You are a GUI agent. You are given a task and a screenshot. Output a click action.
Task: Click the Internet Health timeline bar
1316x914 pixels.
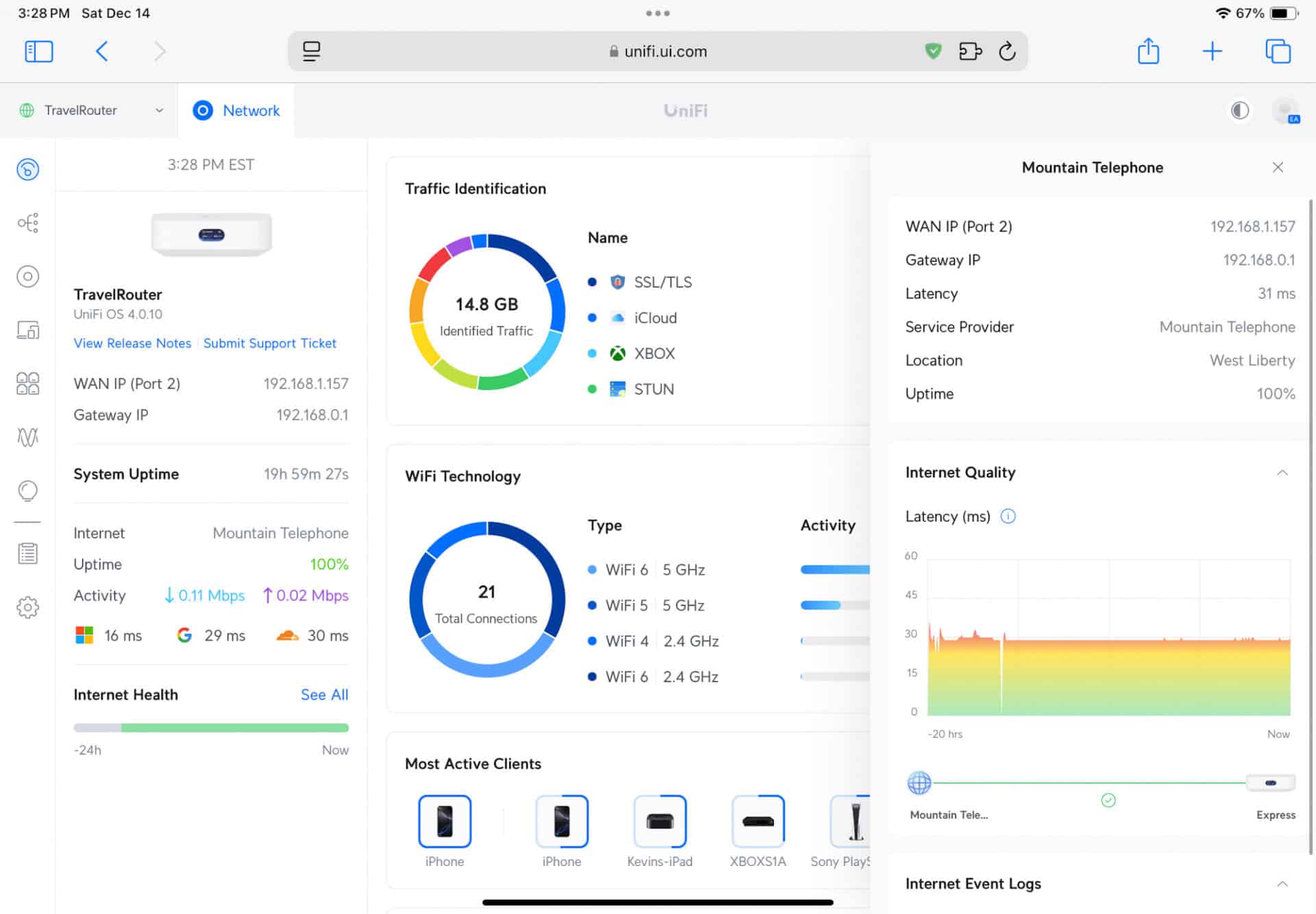pyautogui.click(x=211, y=728)
